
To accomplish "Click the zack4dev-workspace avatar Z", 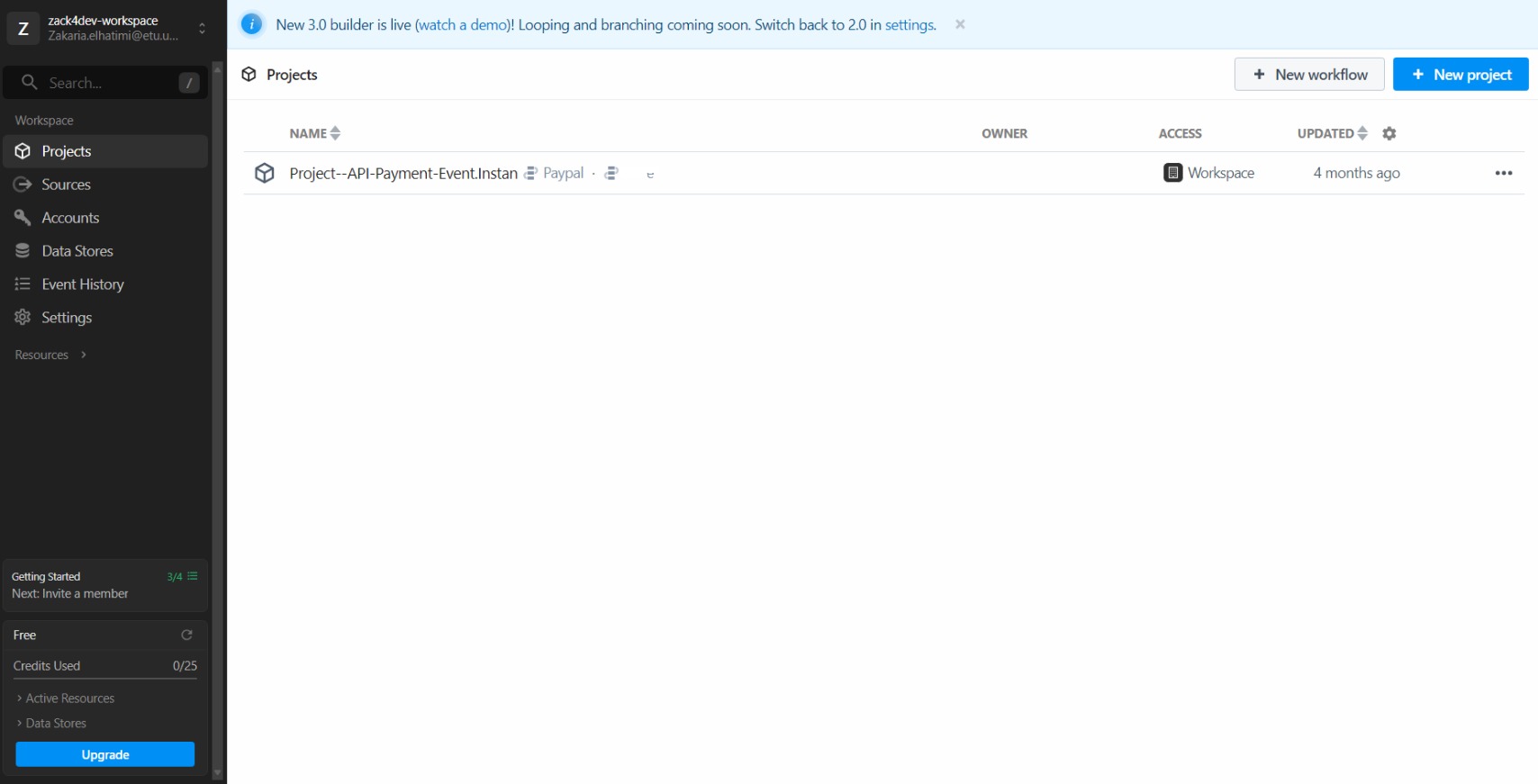I will point(23,29).
